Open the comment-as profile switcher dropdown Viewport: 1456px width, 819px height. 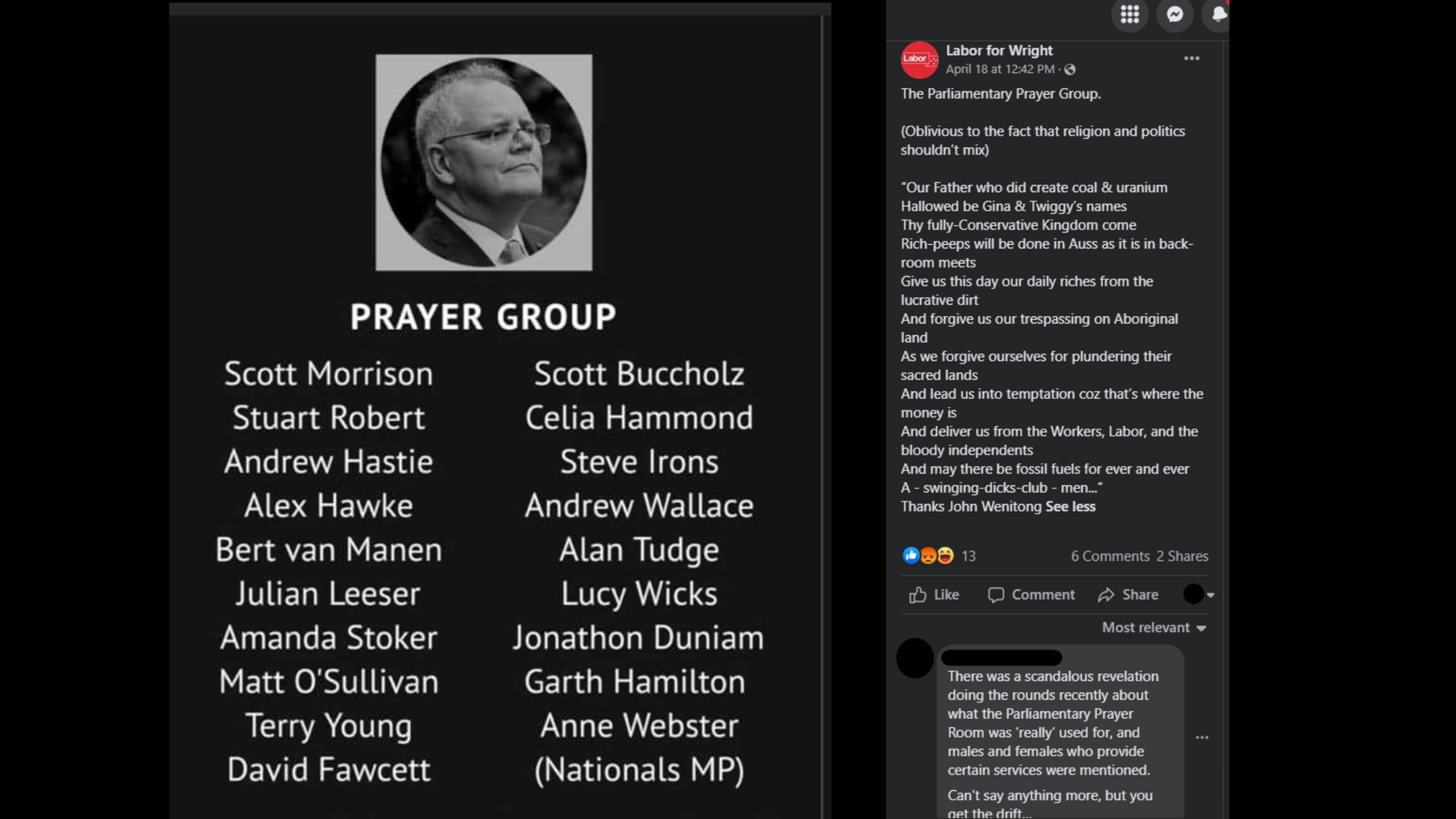[x=1199, y=594]
